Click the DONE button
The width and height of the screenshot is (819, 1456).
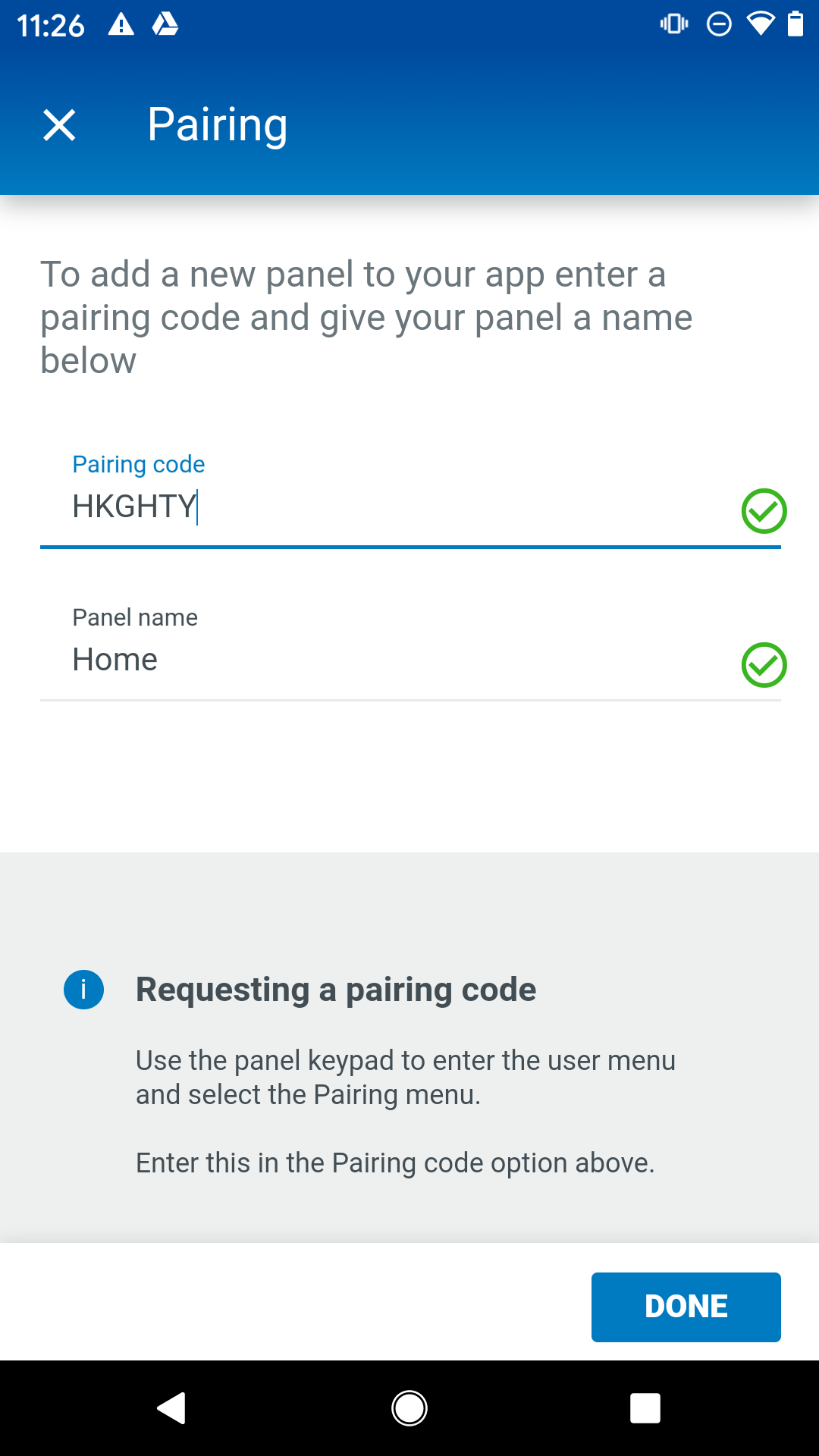point(686,1307)
